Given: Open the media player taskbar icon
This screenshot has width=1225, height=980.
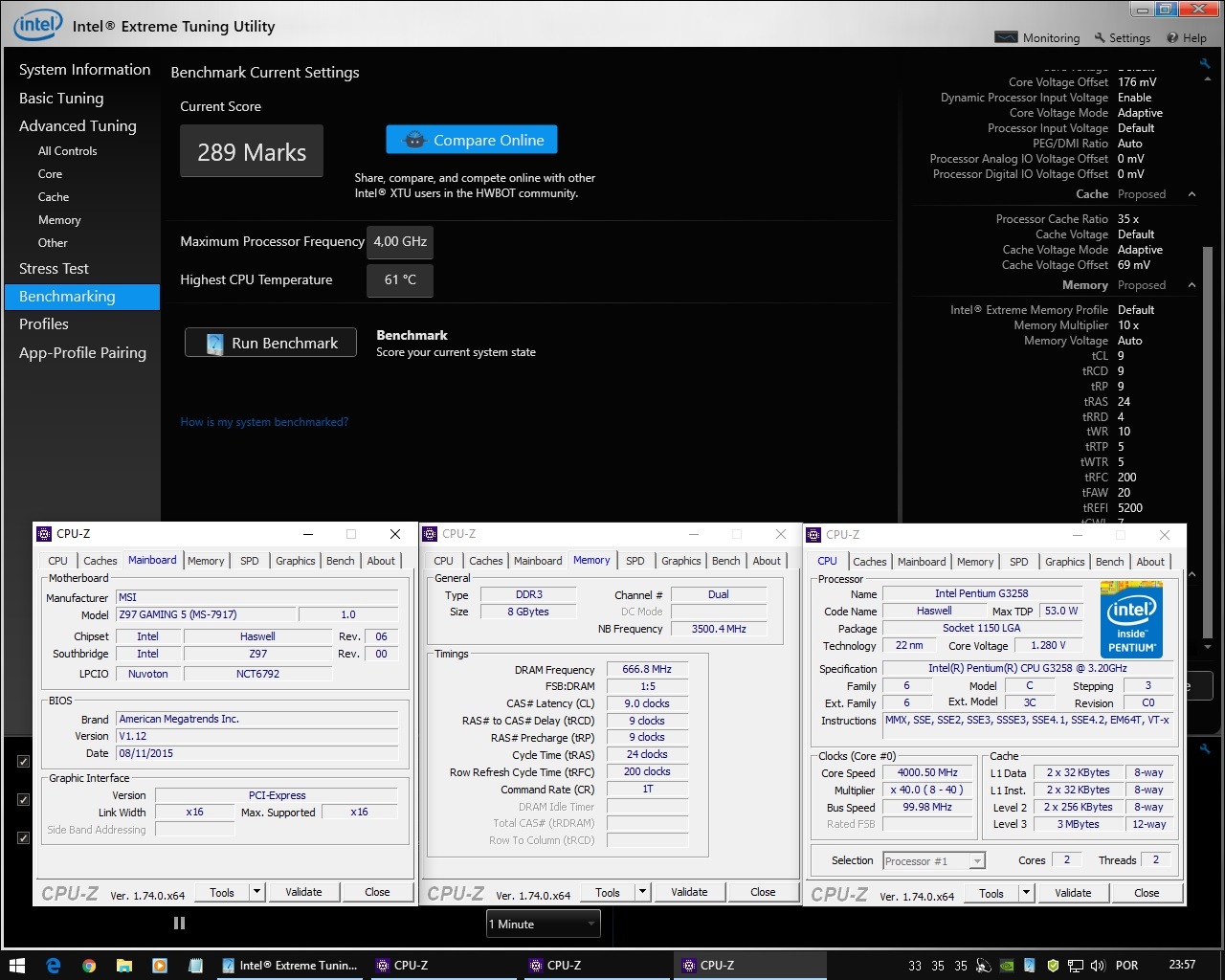Looking at the screenshot, I should click(x=160, y=966).
